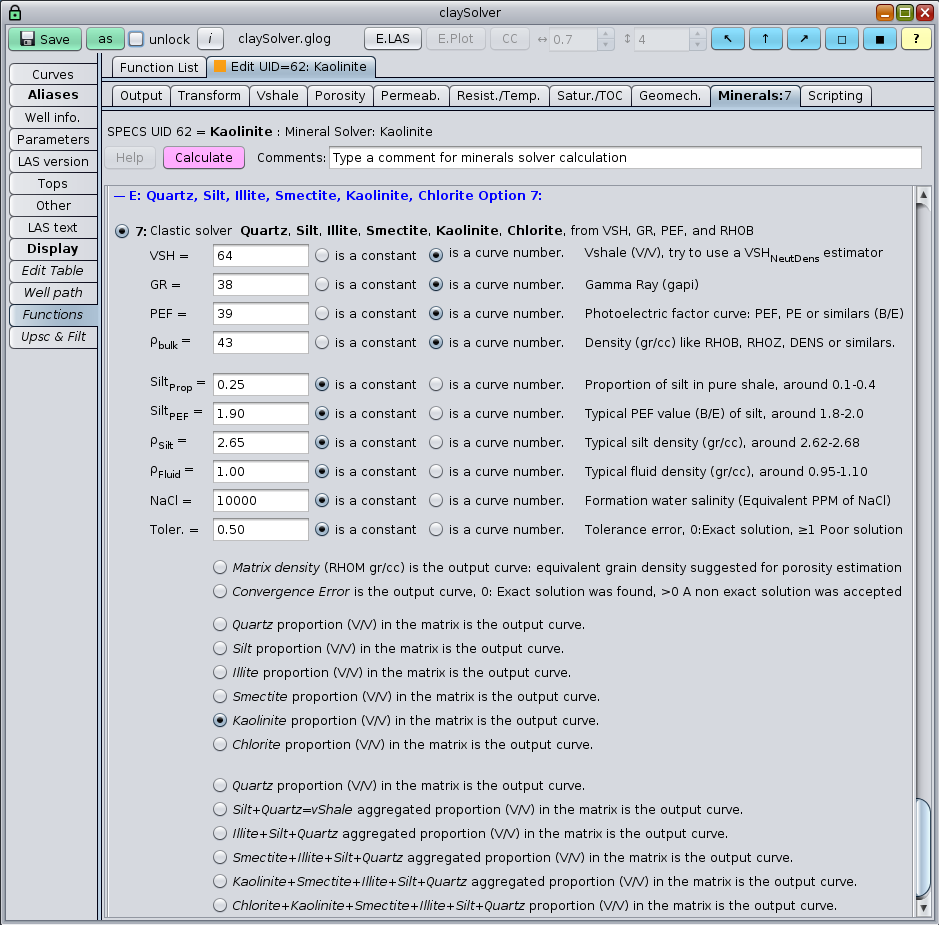Collapse the E: Quartz, Silt Option 7 header
Screen dimensions: 939x925
pos(328,196)
